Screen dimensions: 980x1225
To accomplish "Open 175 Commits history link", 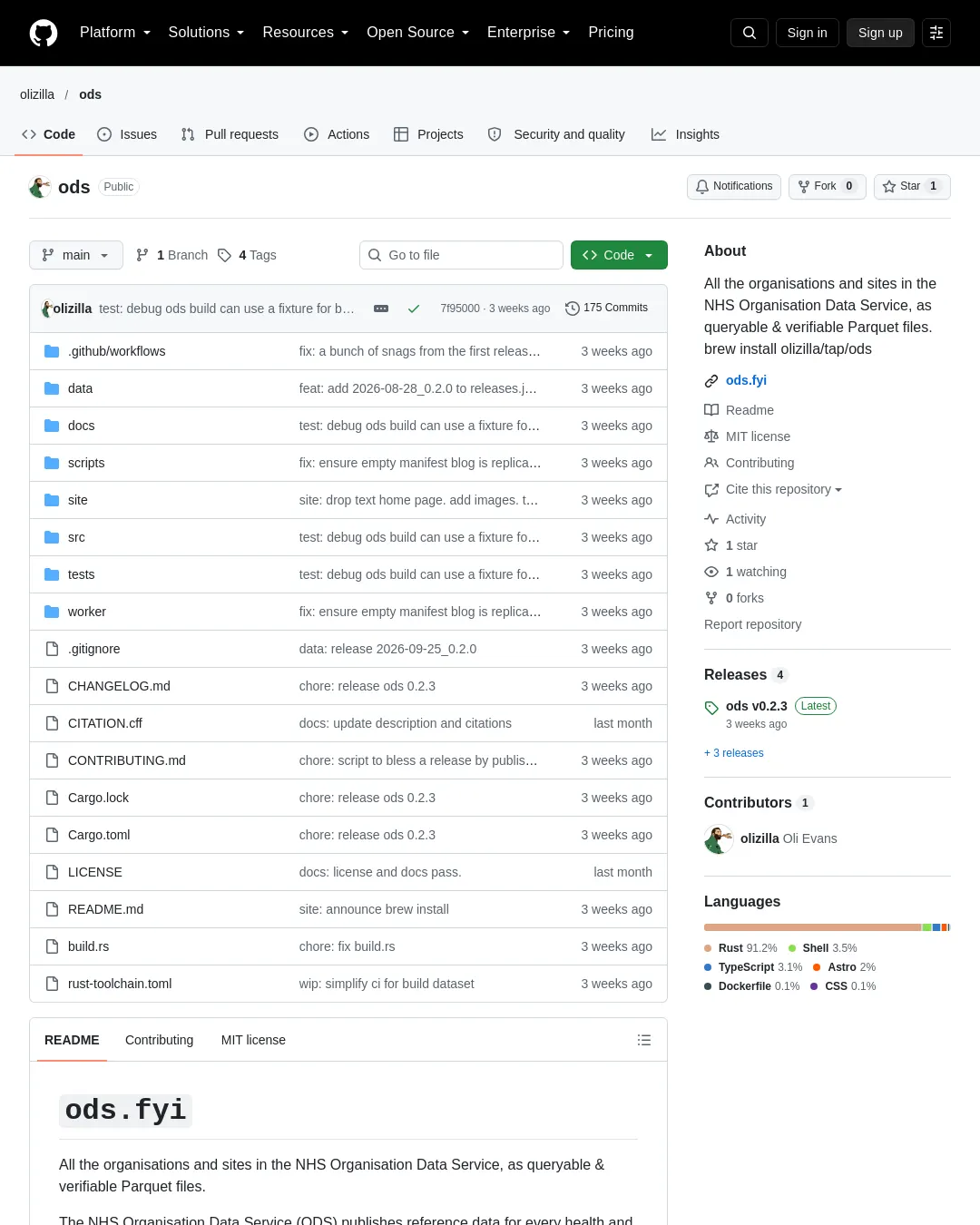I will point(606,309).
